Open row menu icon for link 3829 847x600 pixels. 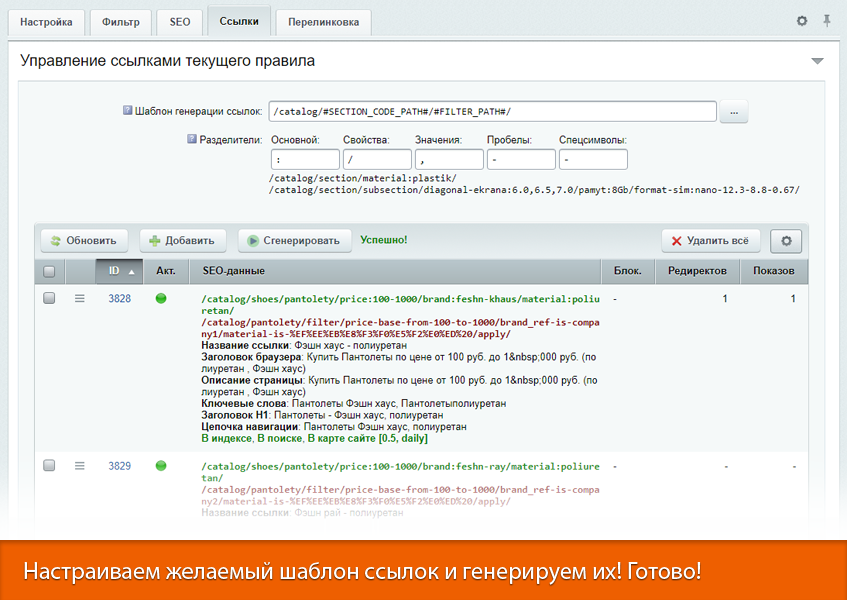80,466
